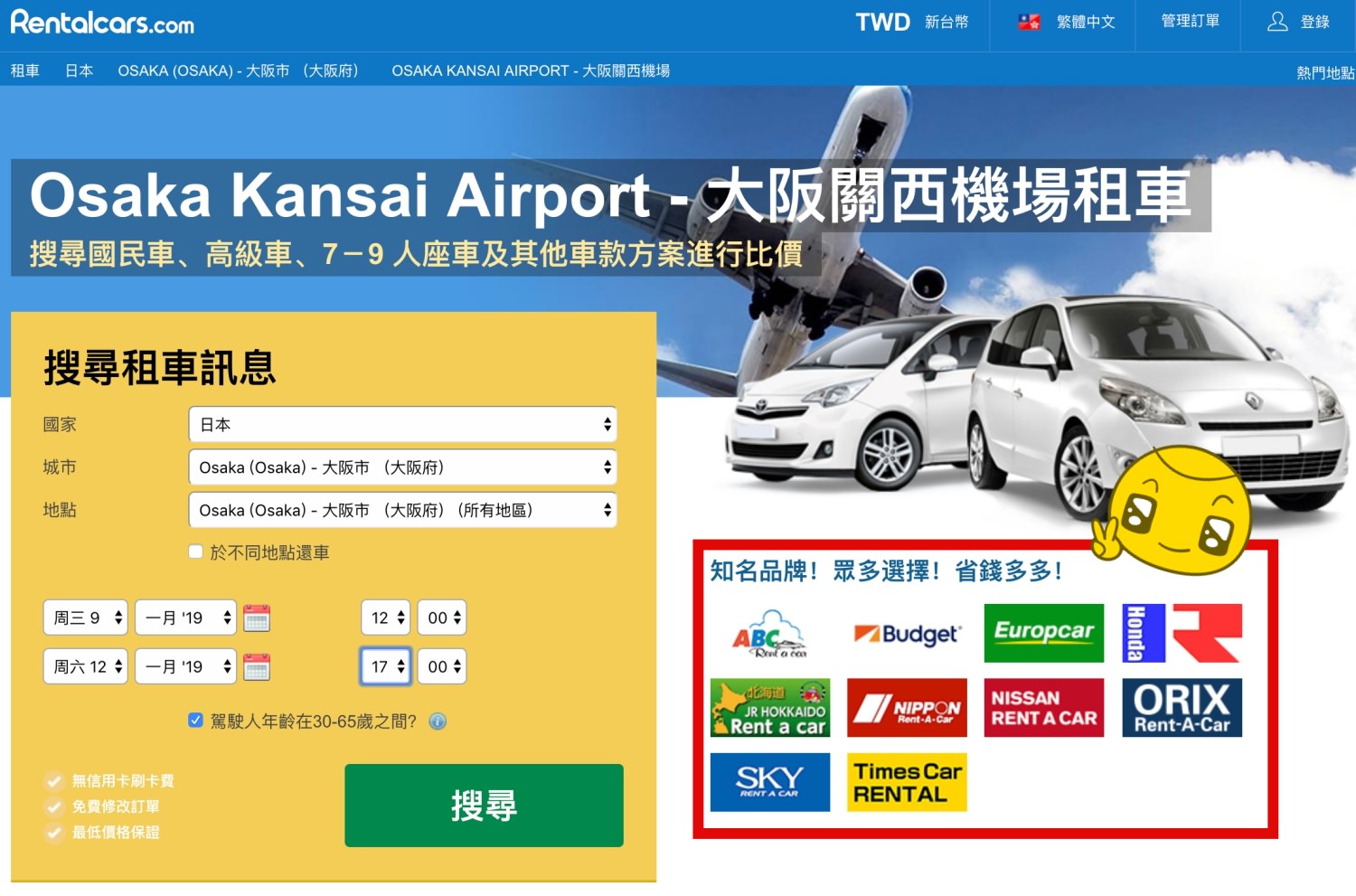Select the Times Car Rental logo
Viewport: 1356px width, 896px height.
pos(907,782)
